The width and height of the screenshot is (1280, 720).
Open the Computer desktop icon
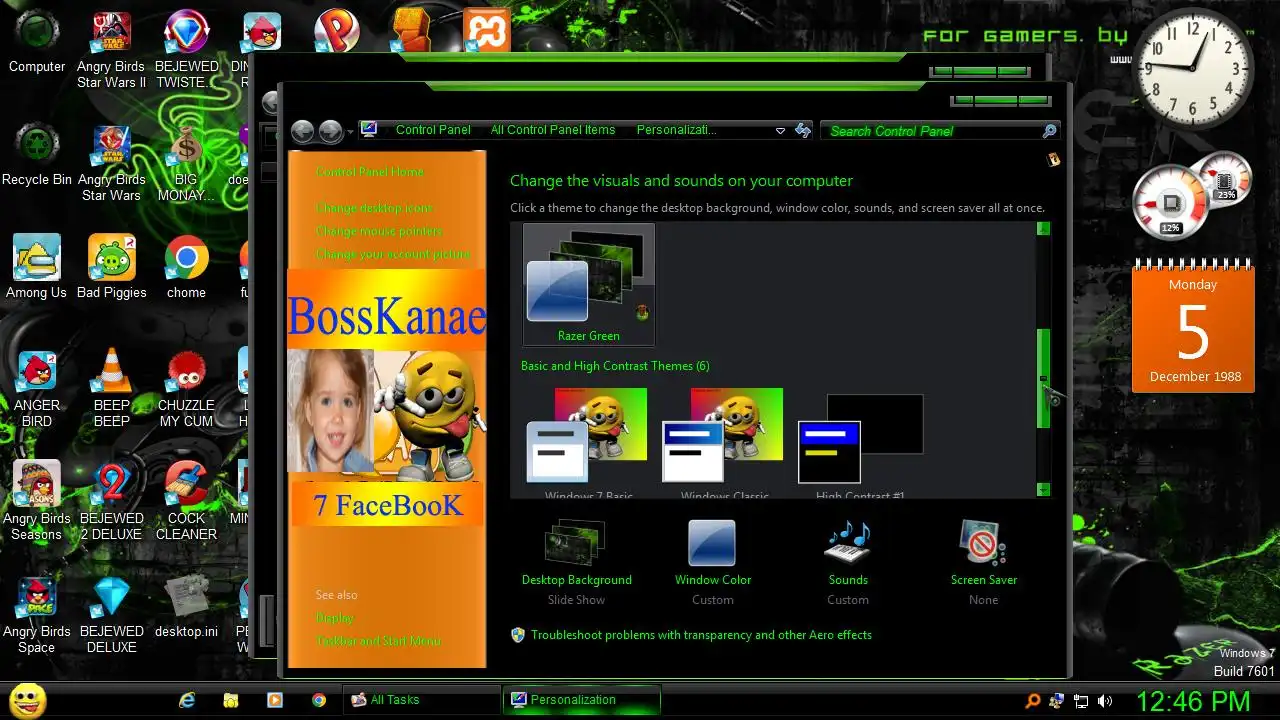(x=37, y=42)
